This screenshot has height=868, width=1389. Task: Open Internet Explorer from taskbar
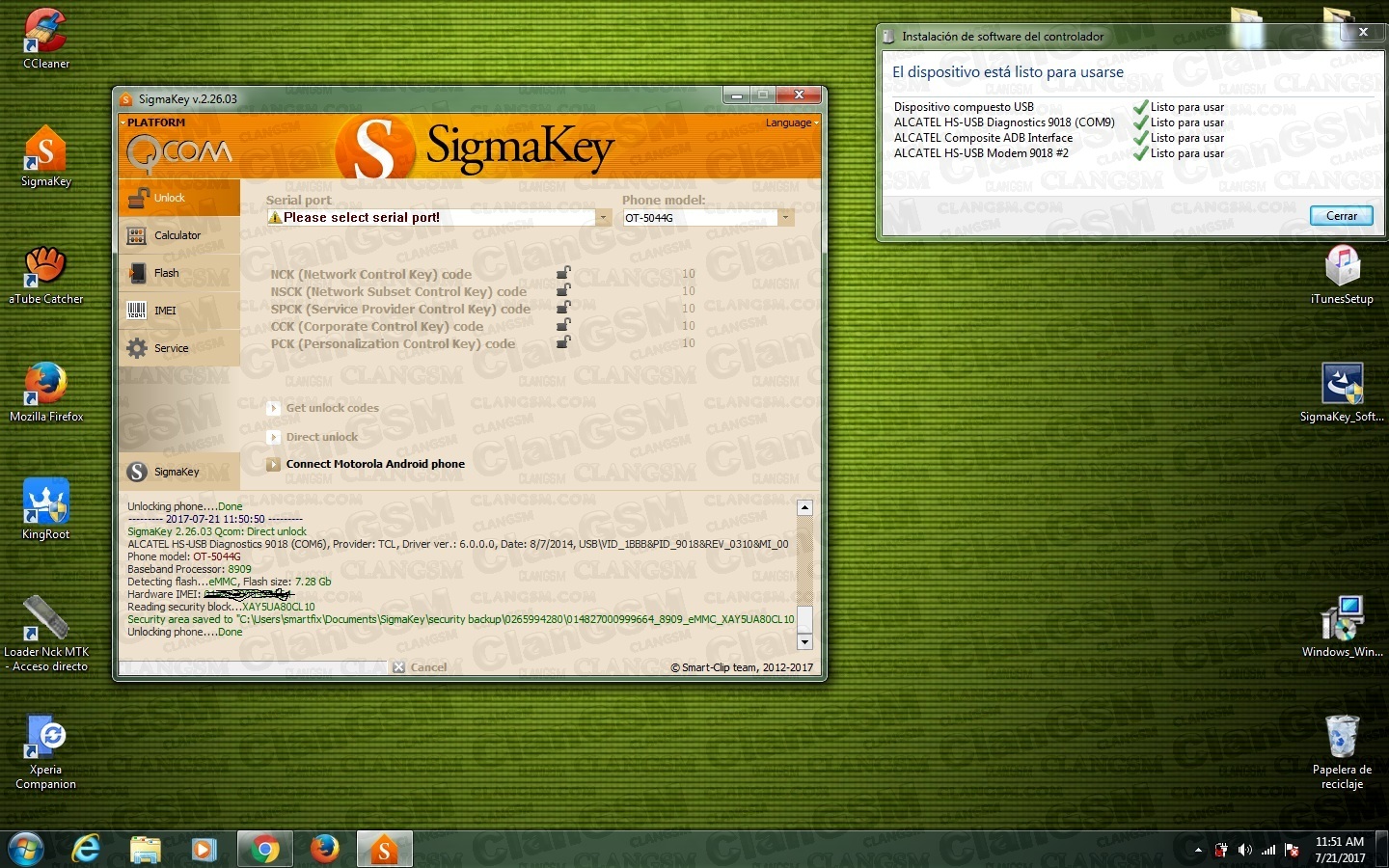(x=87, y=849)
